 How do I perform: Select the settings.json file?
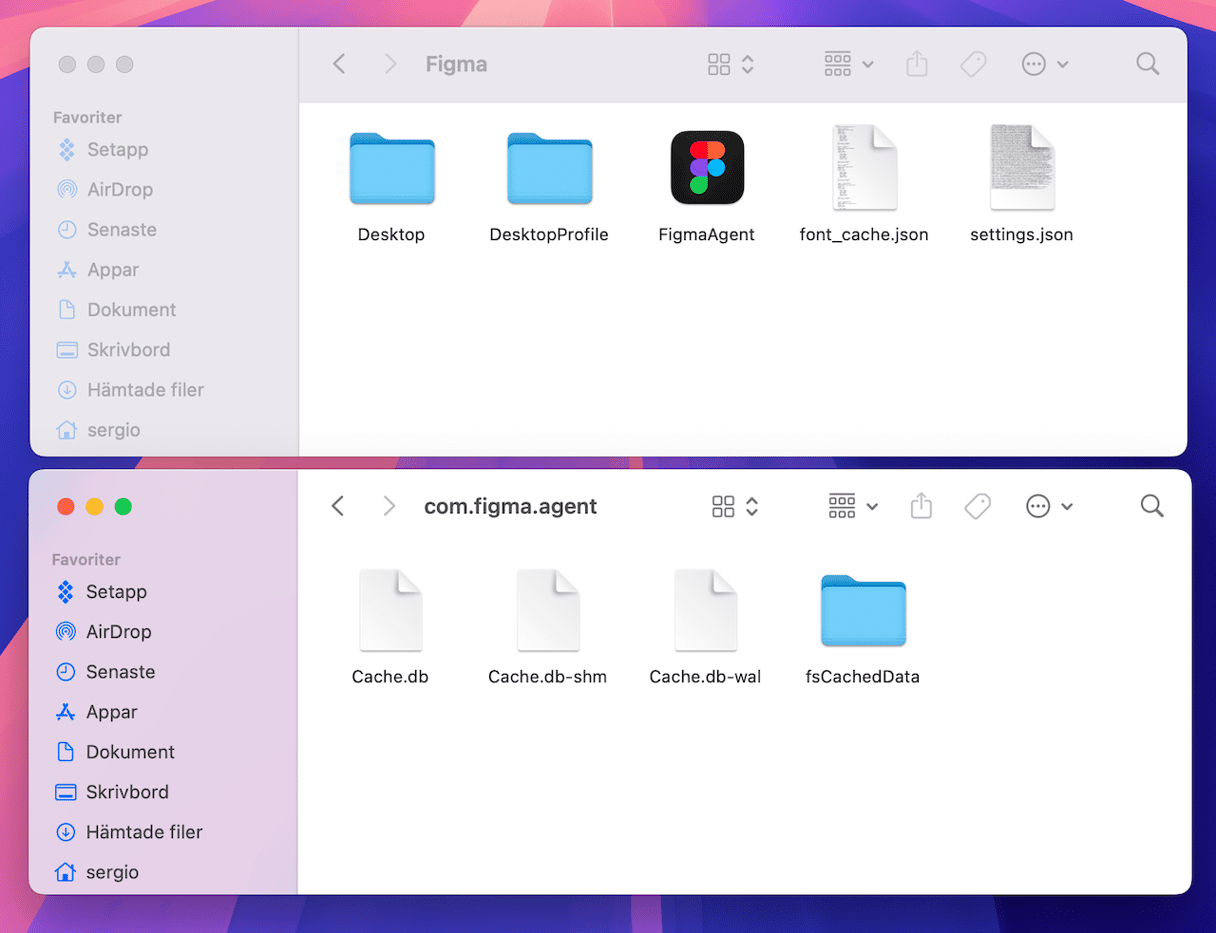[x=1021, y=168]
